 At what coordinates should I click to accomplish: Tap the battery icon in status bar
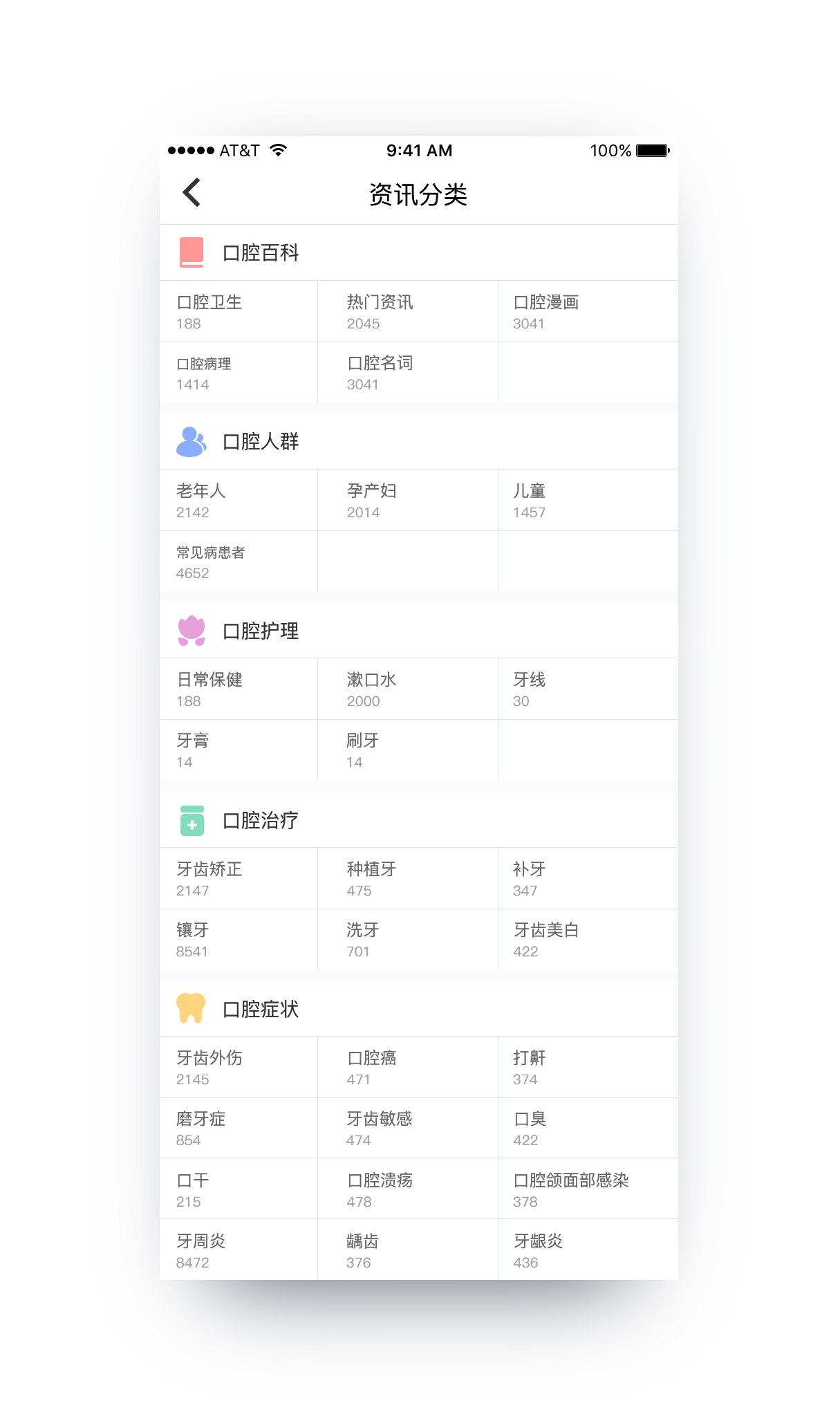pos(652,150)
